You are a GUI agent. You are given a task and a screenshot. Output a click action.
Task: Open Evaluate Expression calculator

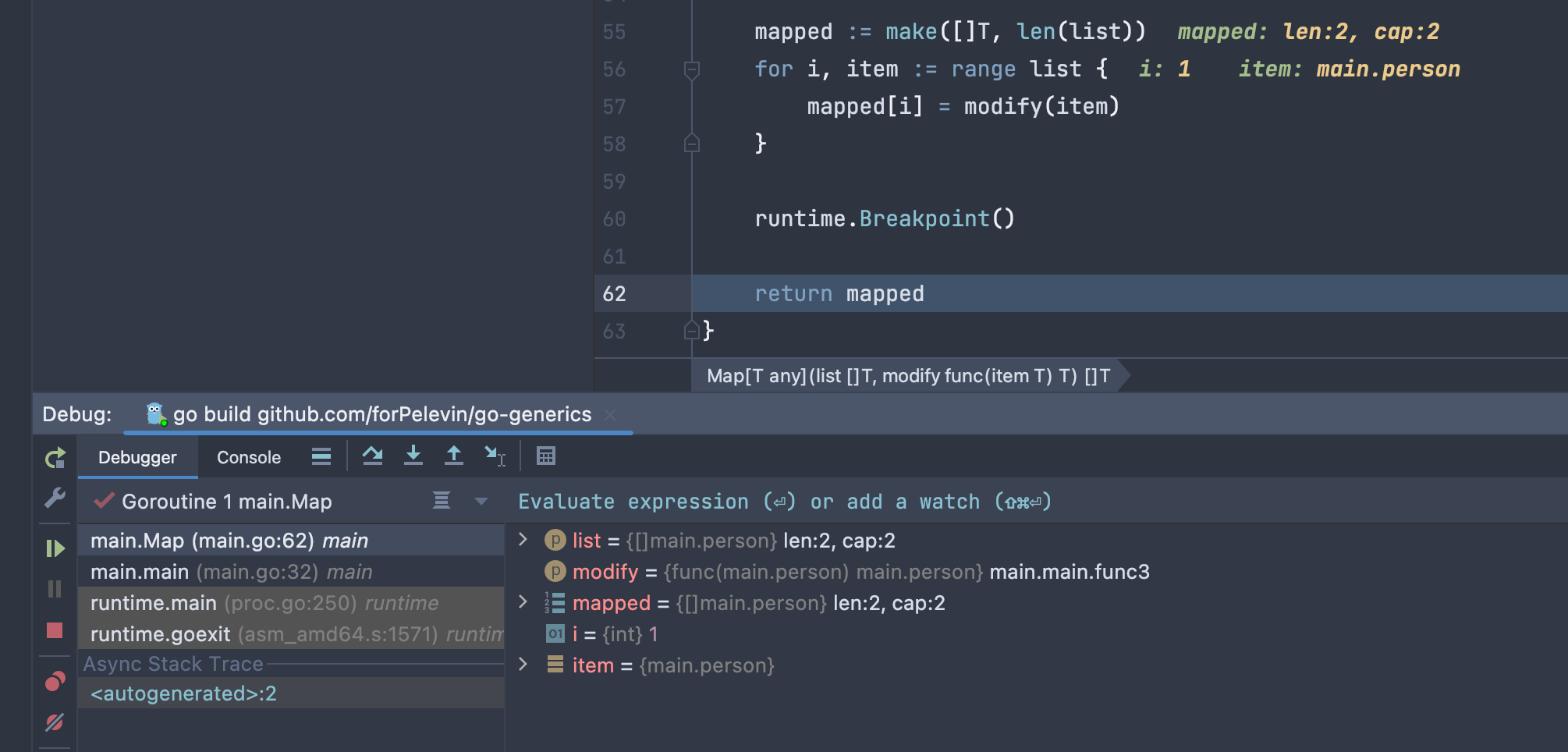coord(546,456)
